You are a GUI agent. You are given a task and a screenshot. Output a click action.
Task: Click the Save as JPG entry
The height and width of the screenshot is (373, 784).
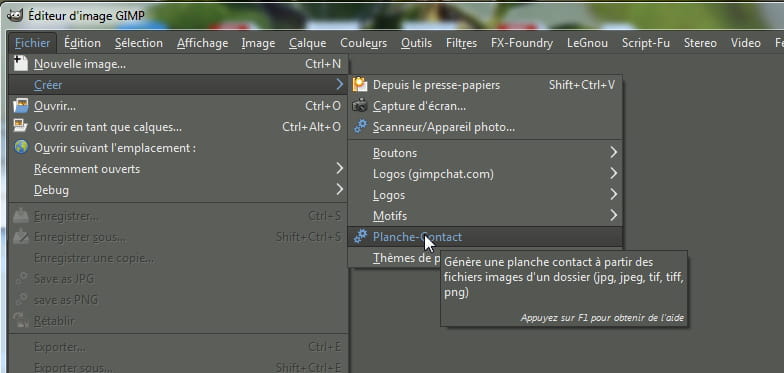point(178,279)
